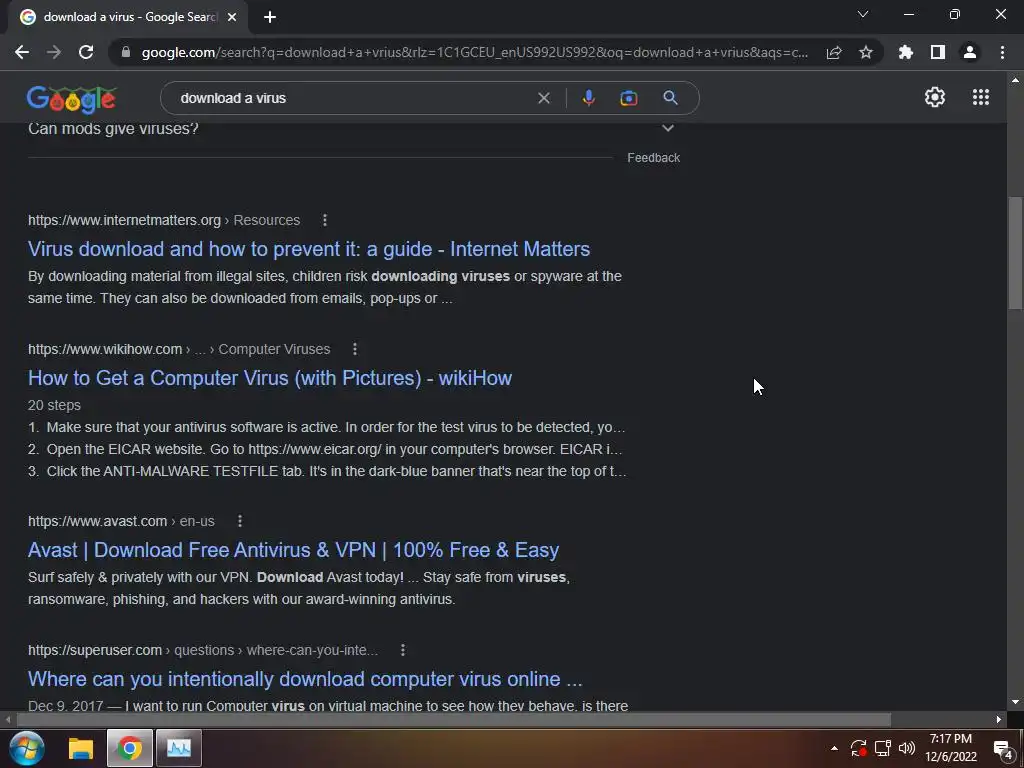Expand 'Can mods give viruses?' question

(667, 129)
